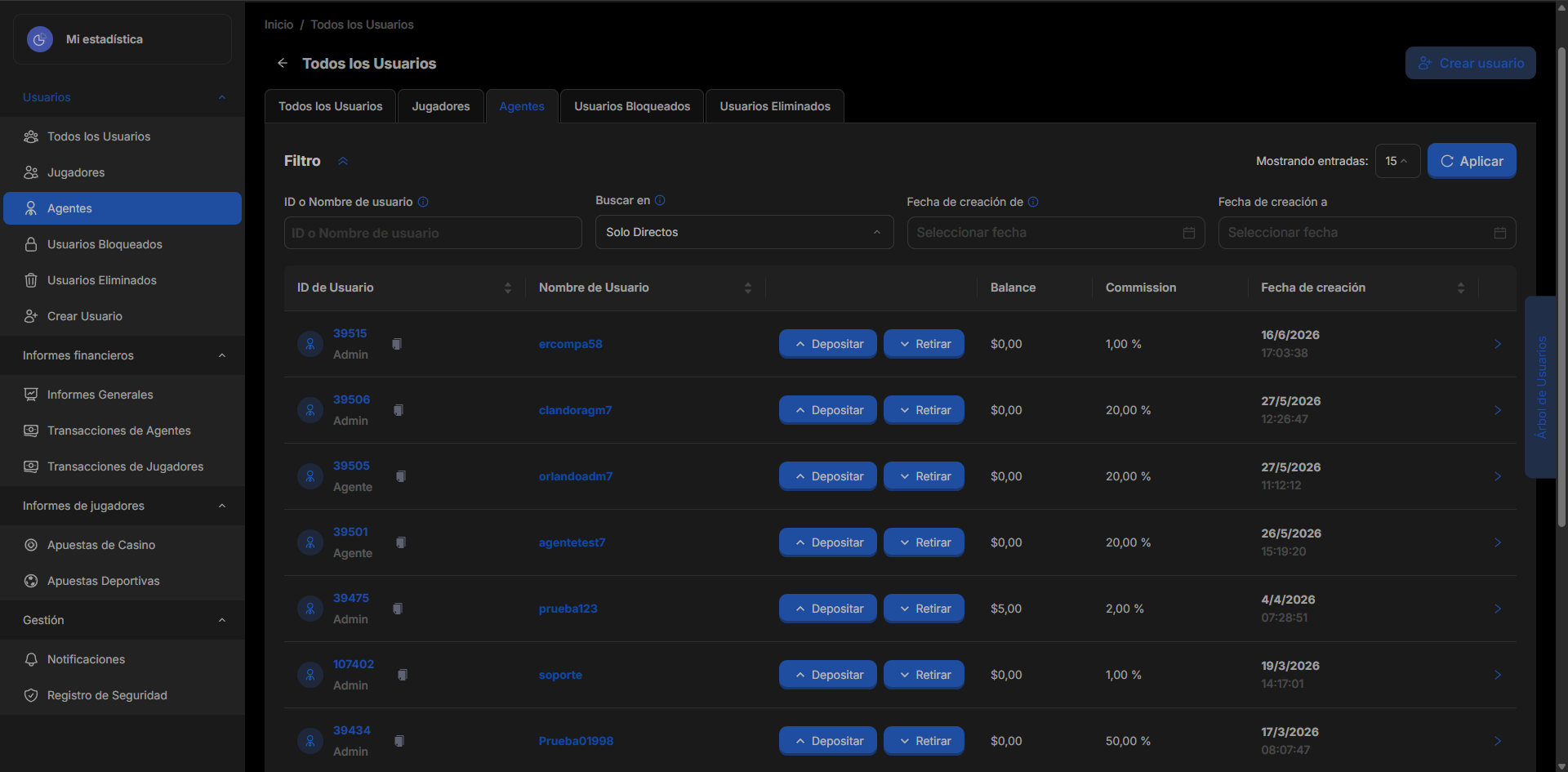Open row details arrow for ercompa58
The width and height of the screenshot is (1568, 772).
pos(1498,344)
